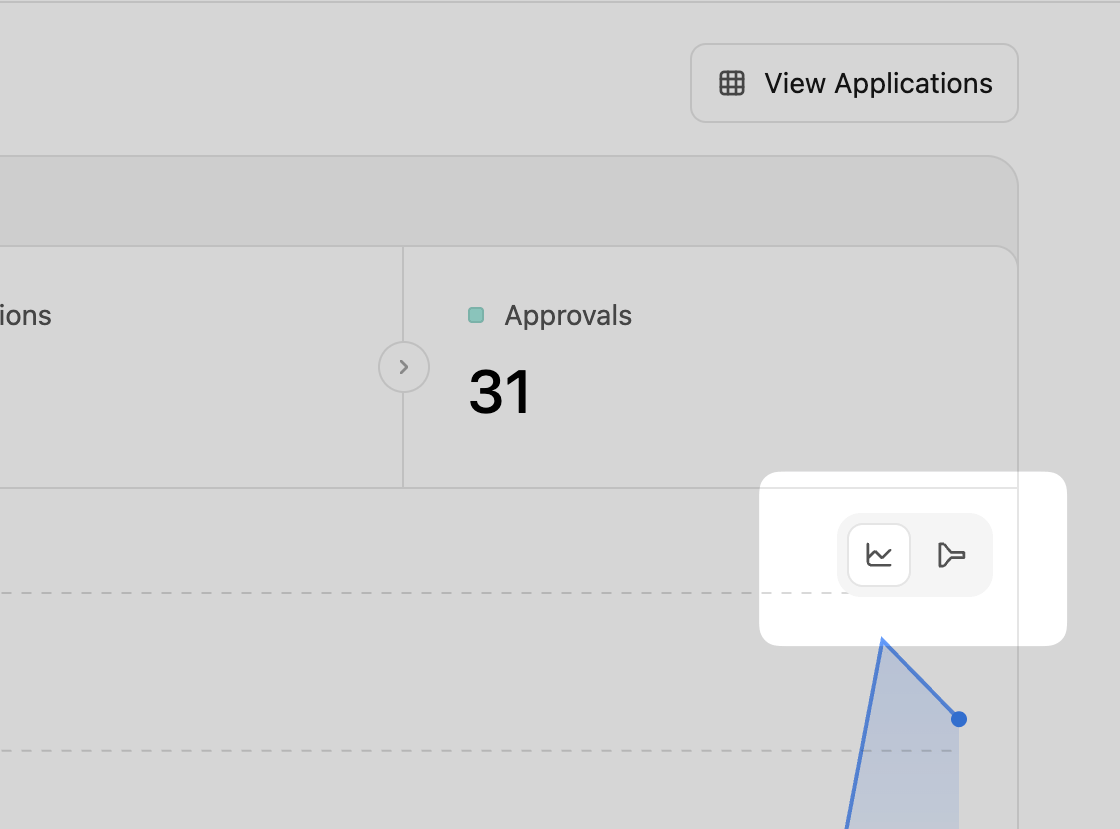Open View Applications
Viewport: 1120px width, 829px height.
(854, 83)
